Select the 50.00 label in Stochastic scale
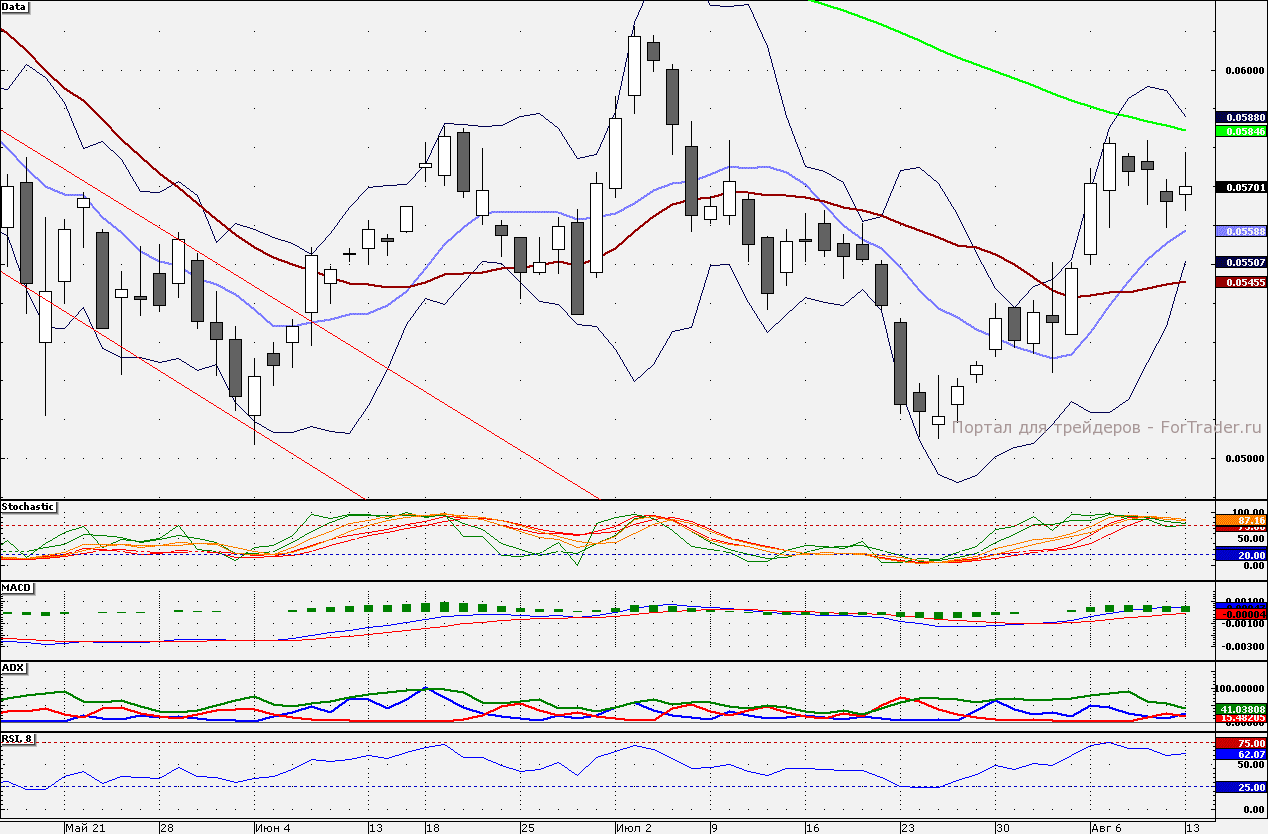This screenshot has width=1268, height=834. pyautogui.click(x=1251, y=540)
